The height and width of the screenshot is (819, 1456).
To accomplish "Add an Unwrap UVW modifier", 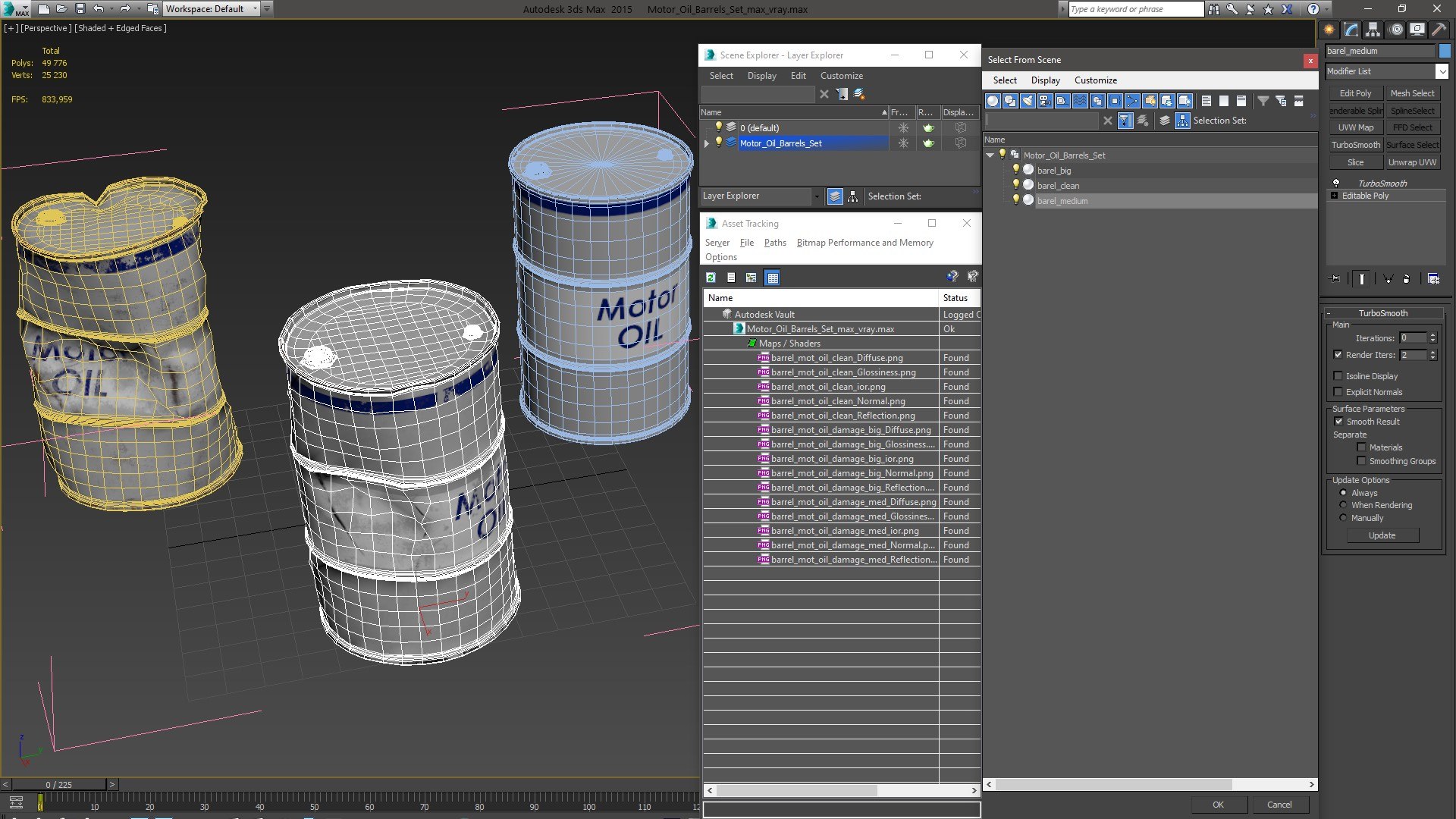I will tap(1412, 162).
